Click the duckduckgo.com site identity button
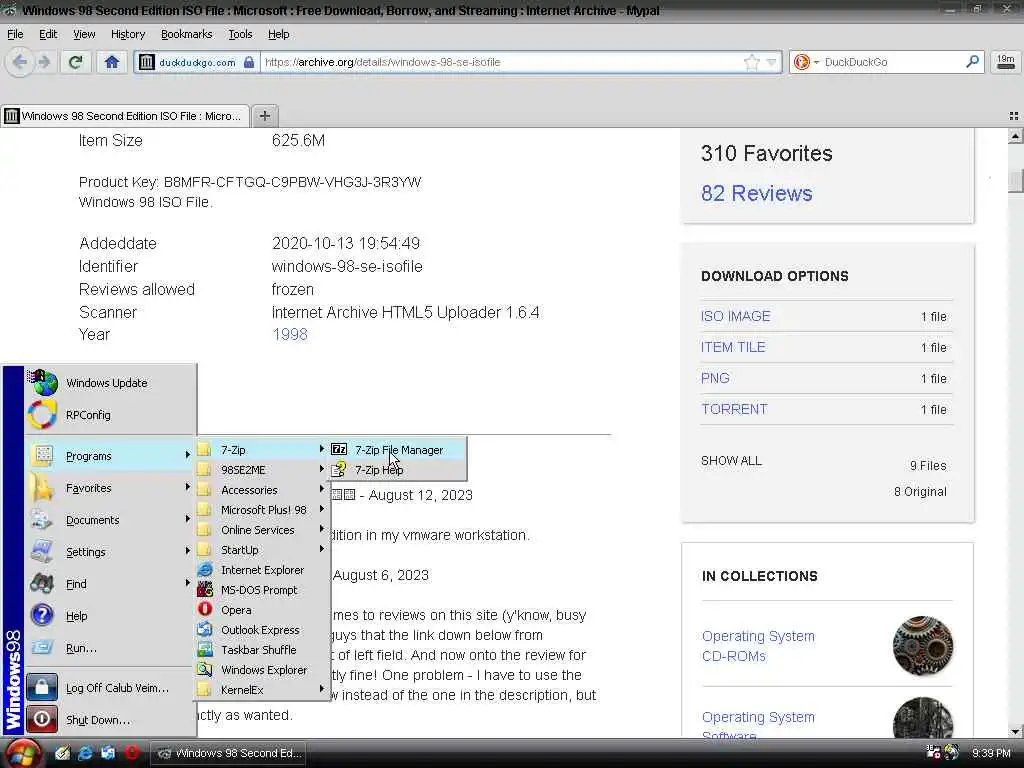 [197, 63]
